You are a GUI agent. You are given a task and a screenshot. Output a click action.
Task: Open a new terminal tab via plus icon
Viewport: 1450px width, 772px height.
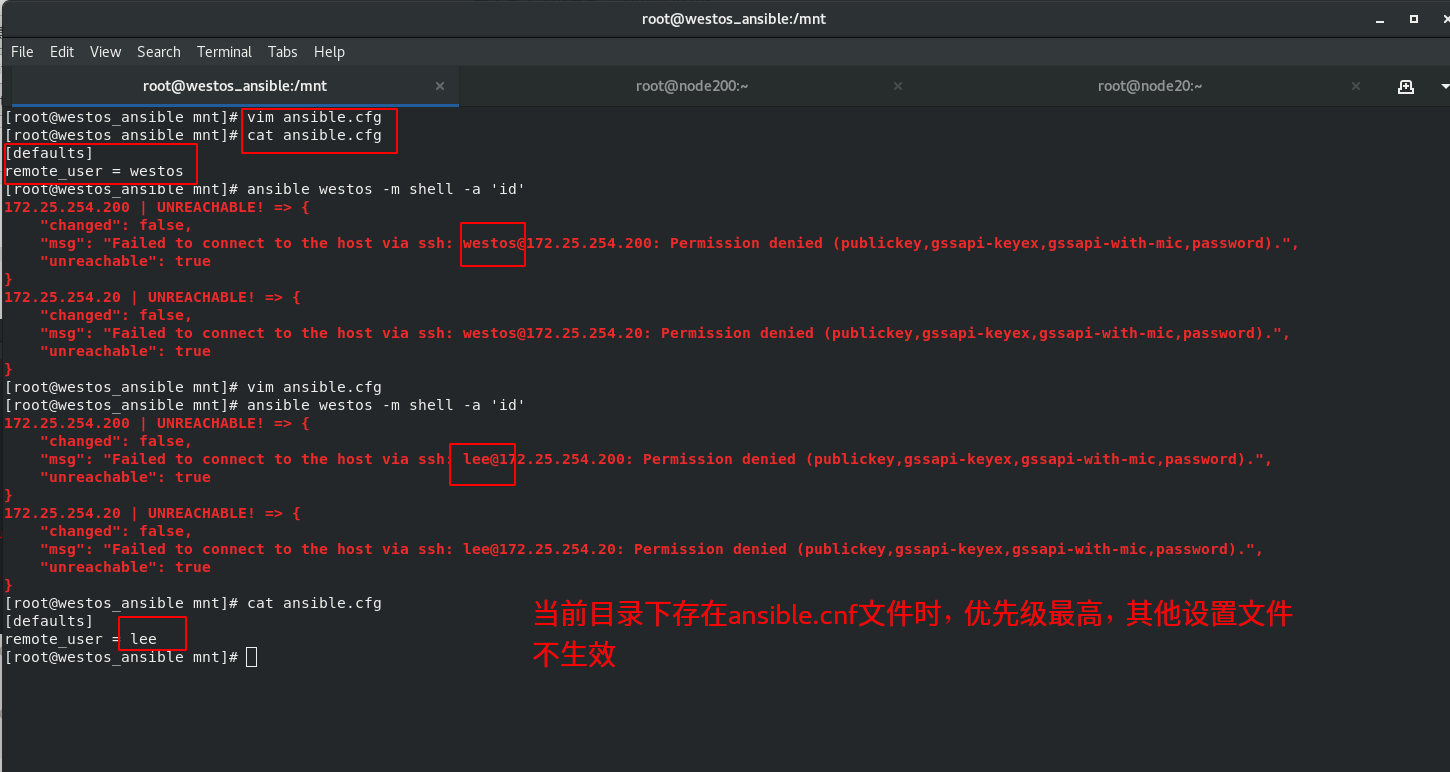coord(1406,86)
